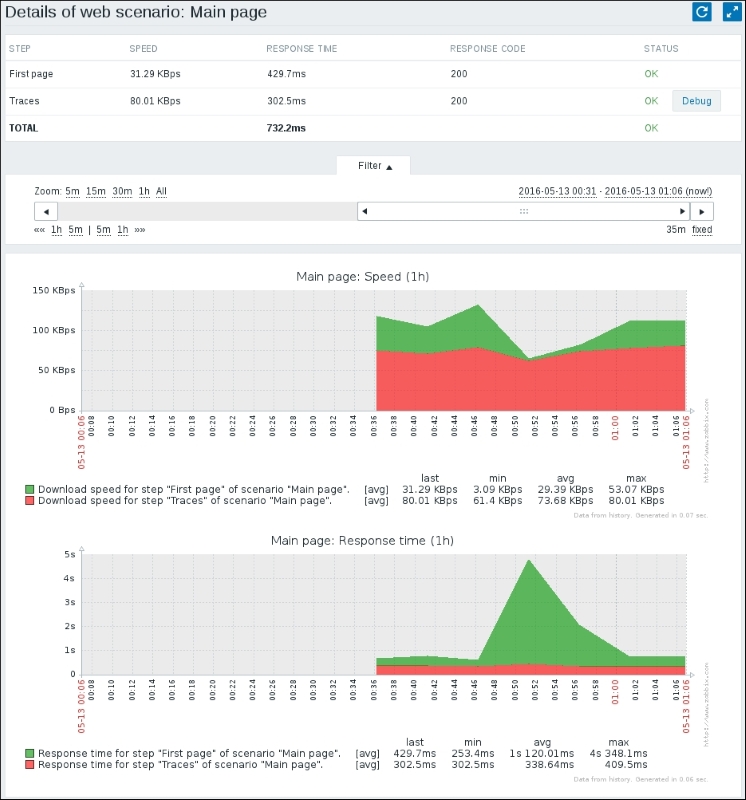746x800 pixels.
Task: Collapse the Filter tab
Action: coord(374,166)
